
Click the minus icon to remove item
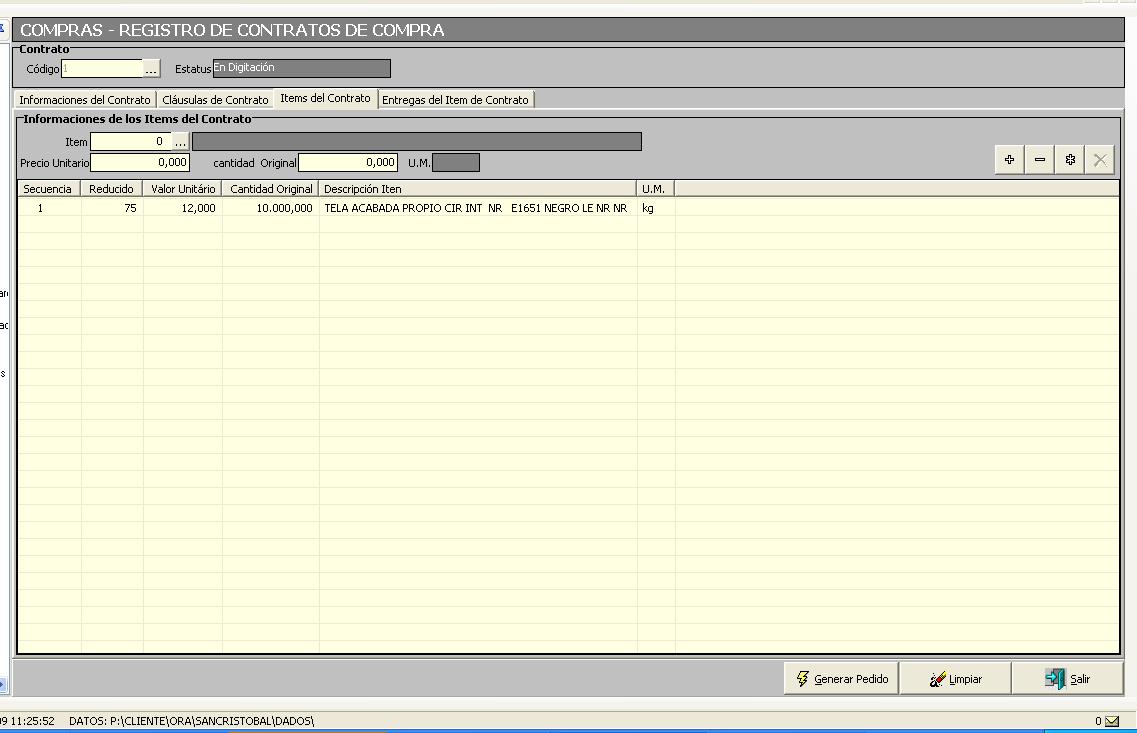(1040, 160)
